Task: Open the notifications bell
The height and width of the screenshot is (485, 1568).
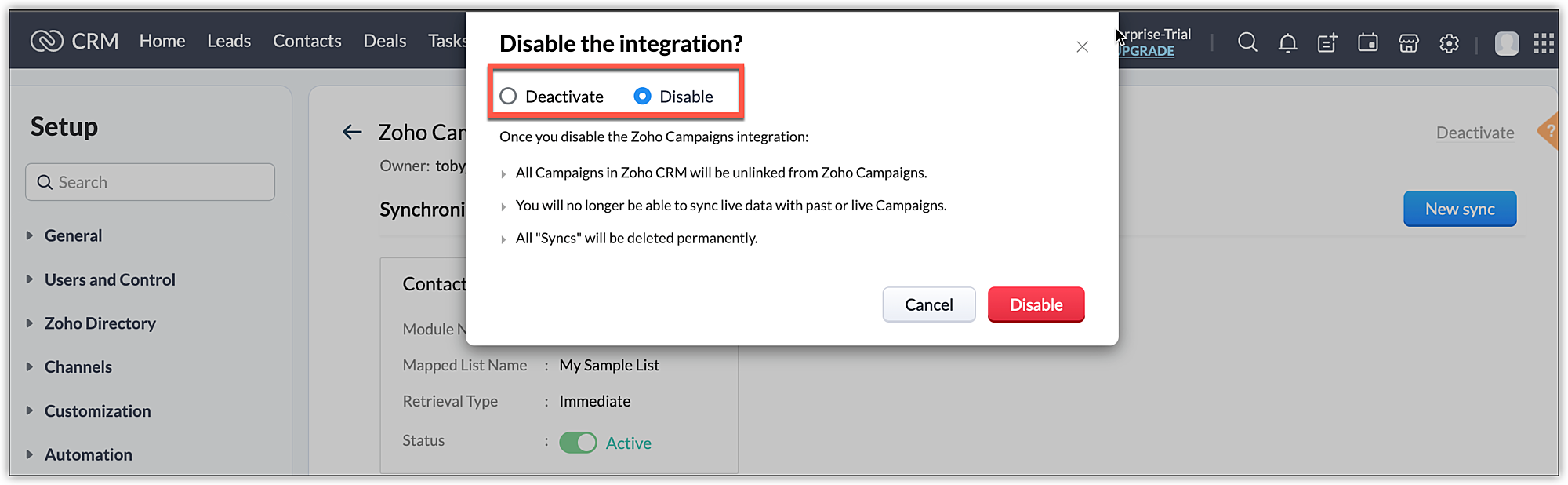Action: 1287,43
